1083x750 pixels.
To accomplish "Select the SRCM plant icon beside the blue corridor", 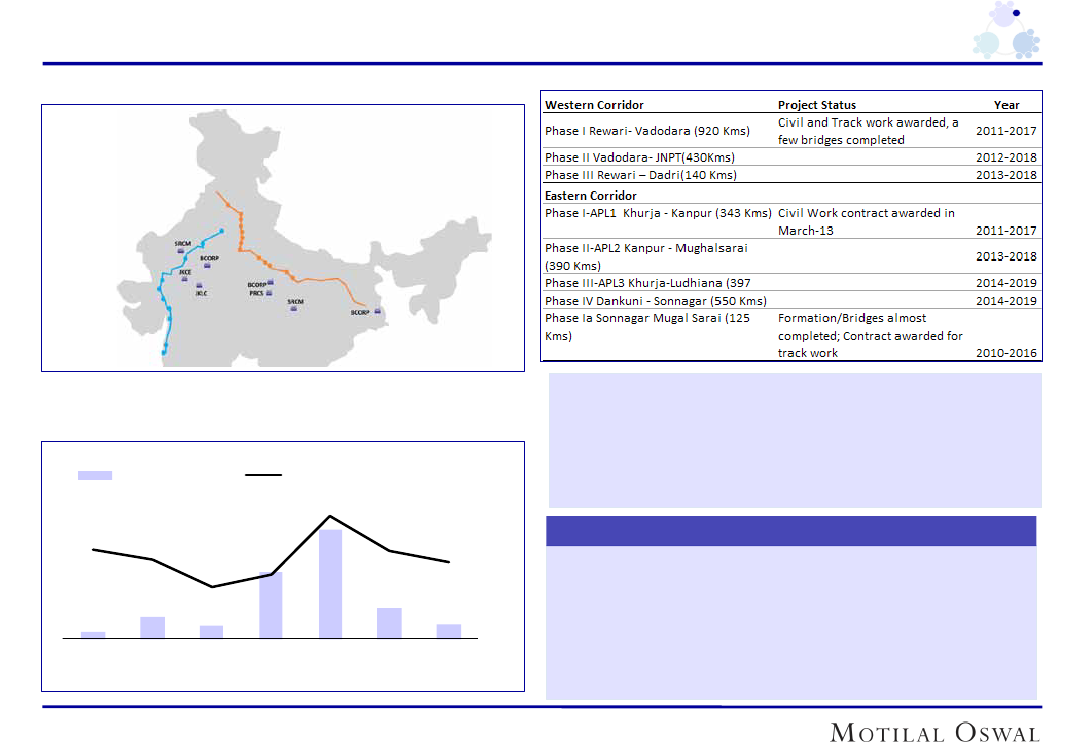I will [x=181, y=251].
